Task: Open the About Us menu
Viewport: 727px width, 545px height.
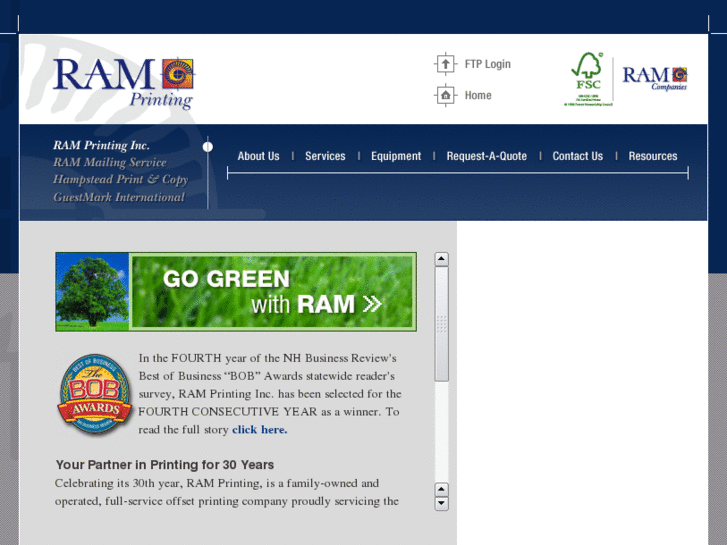Action: tap(258, 156)
